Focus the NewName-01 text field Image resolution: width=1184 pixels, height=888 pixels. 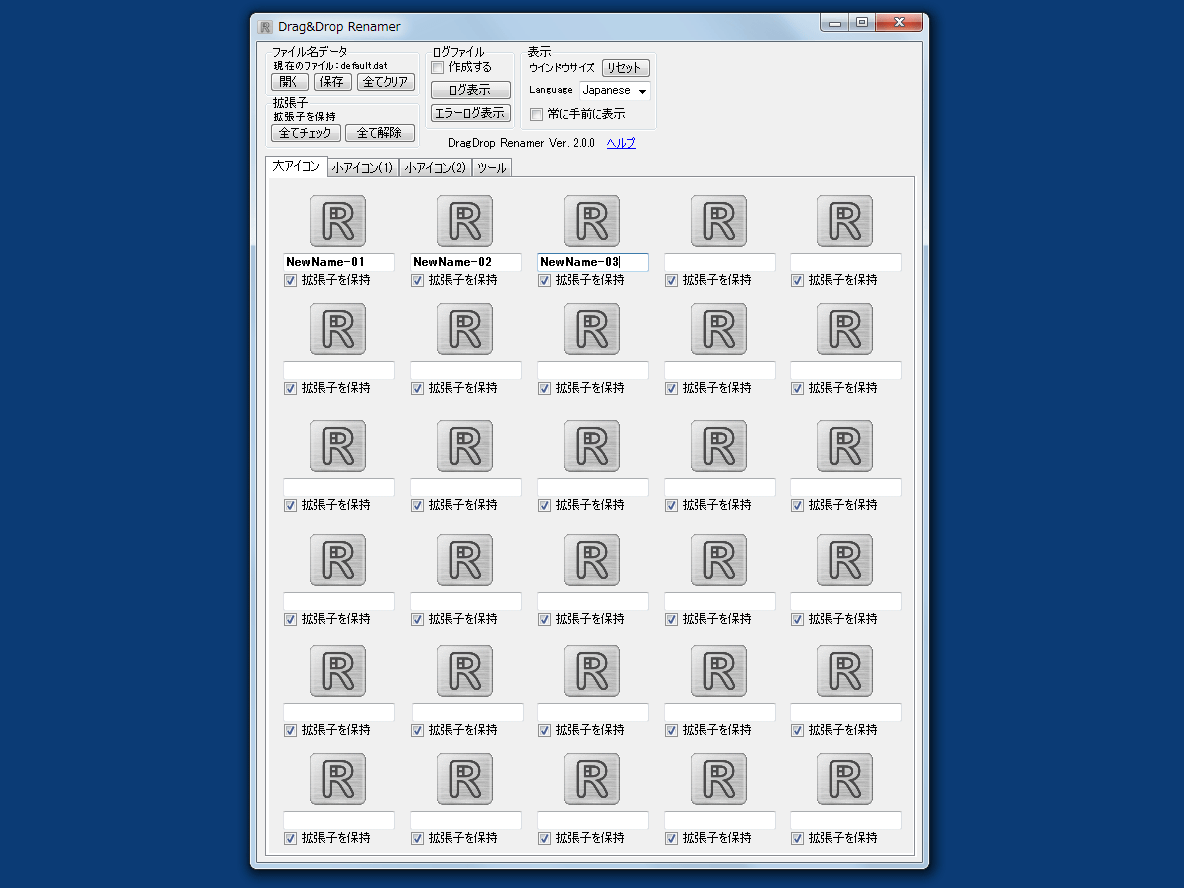[338, 262]
